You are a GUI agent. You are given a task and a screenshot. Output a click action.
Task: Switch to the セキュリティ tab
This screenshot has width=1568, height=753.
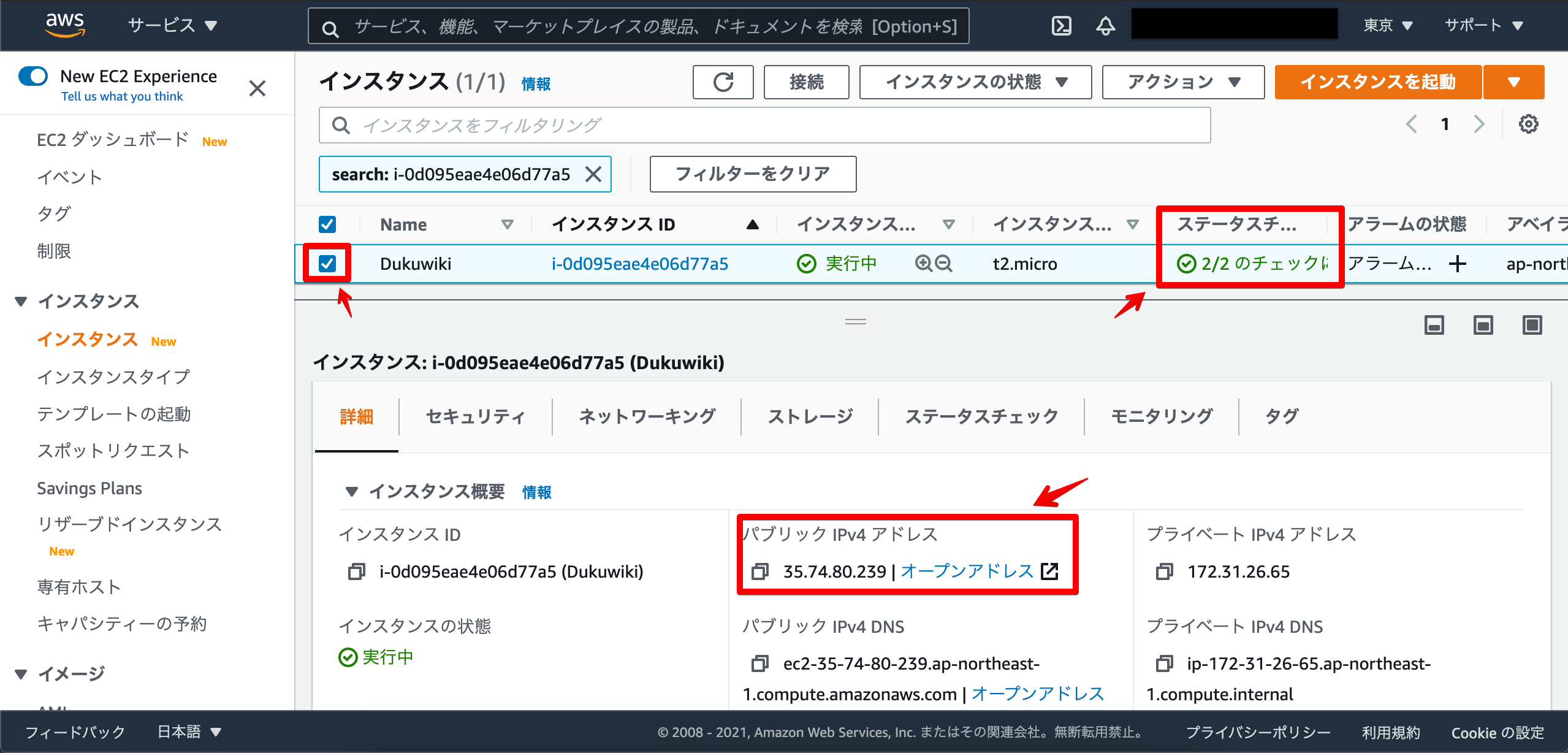click(x=476, y=417)
